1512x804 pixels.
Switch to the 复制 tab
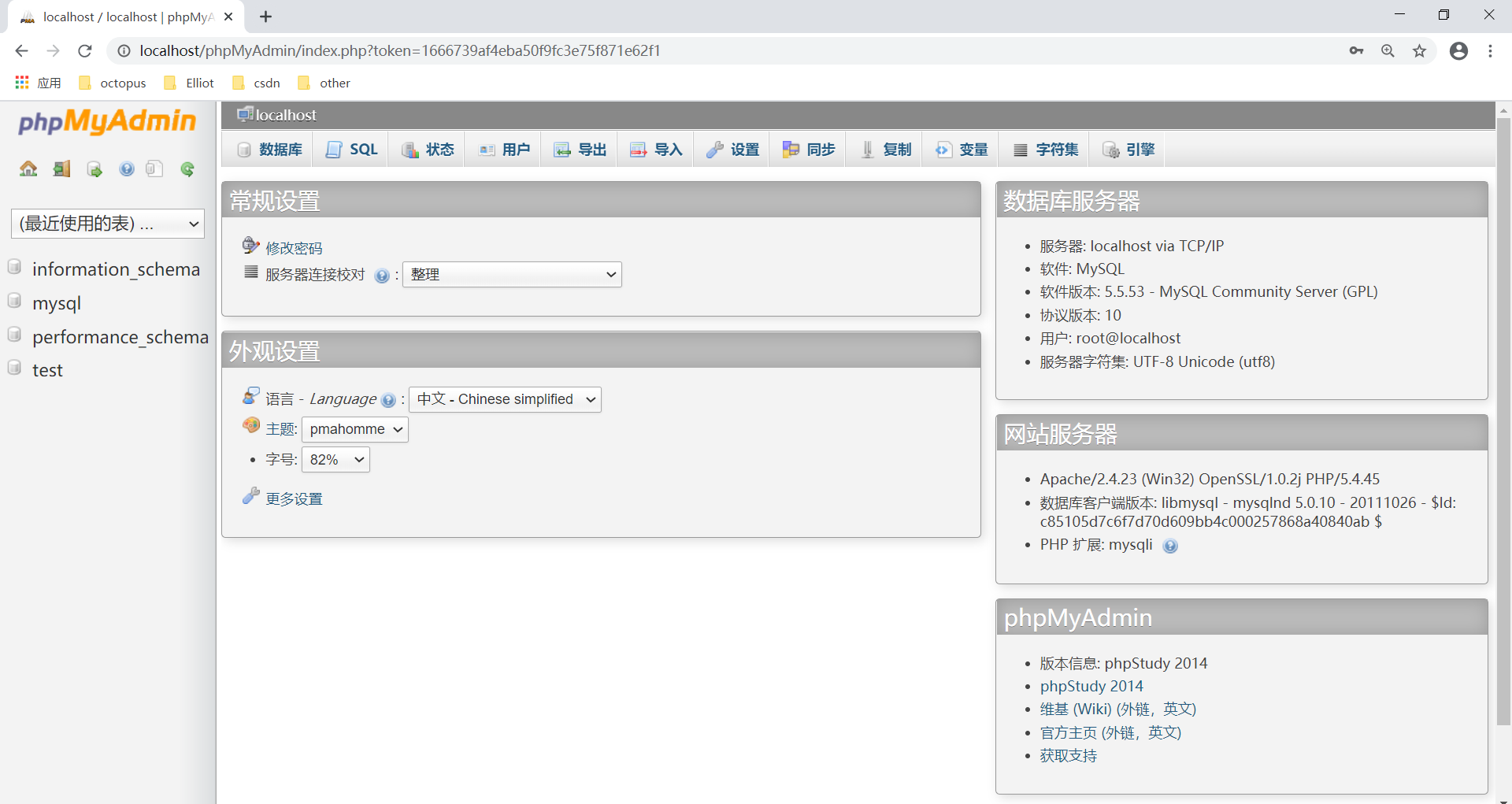click(x=886, y=150)
